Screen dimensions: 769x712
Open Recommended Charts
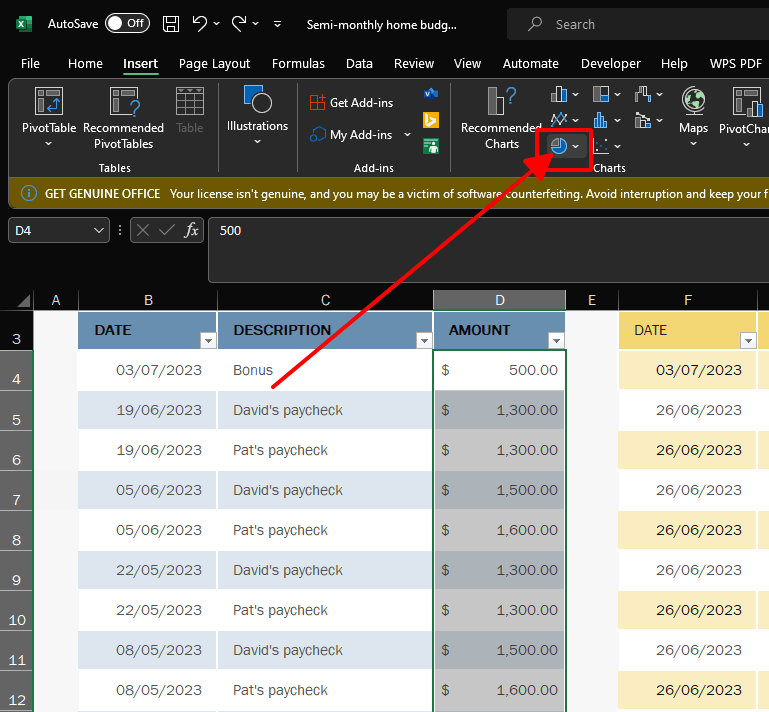[501, 103]
